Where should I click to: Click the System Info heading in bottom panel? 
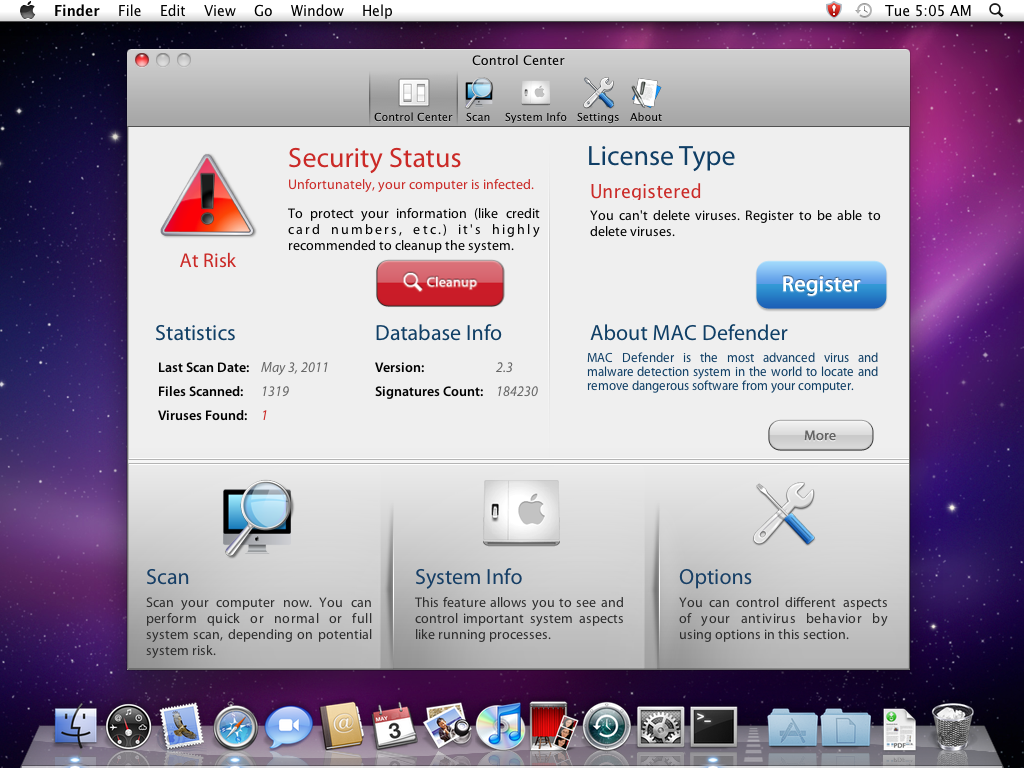pyautogui.click(x=468, y=577)
